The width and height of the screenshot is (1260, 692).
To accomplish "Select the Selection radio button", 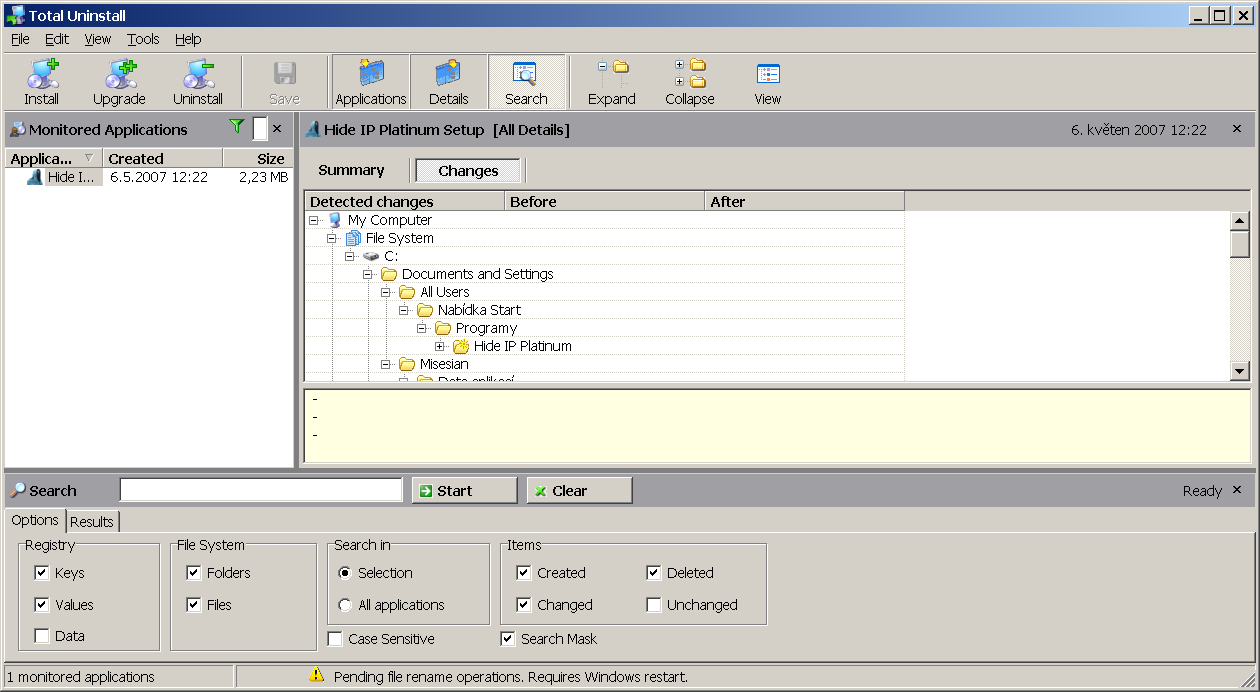I will (345, 573).
